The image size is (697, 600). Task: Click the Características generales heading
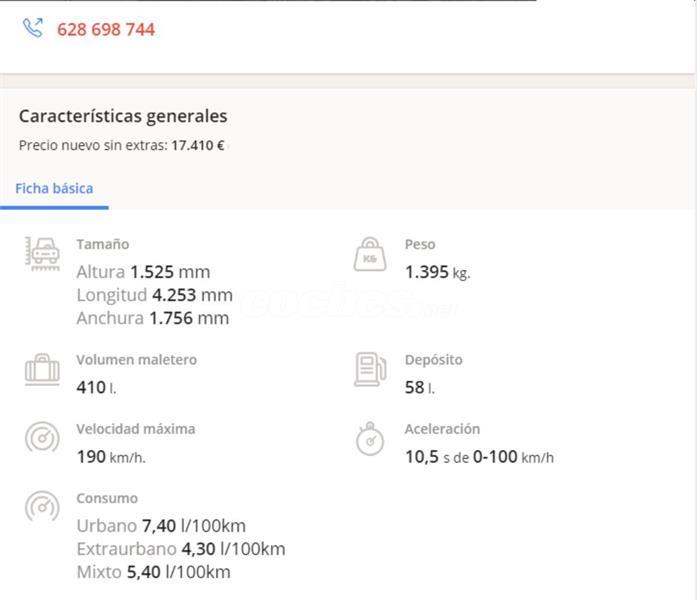point(123,116)
